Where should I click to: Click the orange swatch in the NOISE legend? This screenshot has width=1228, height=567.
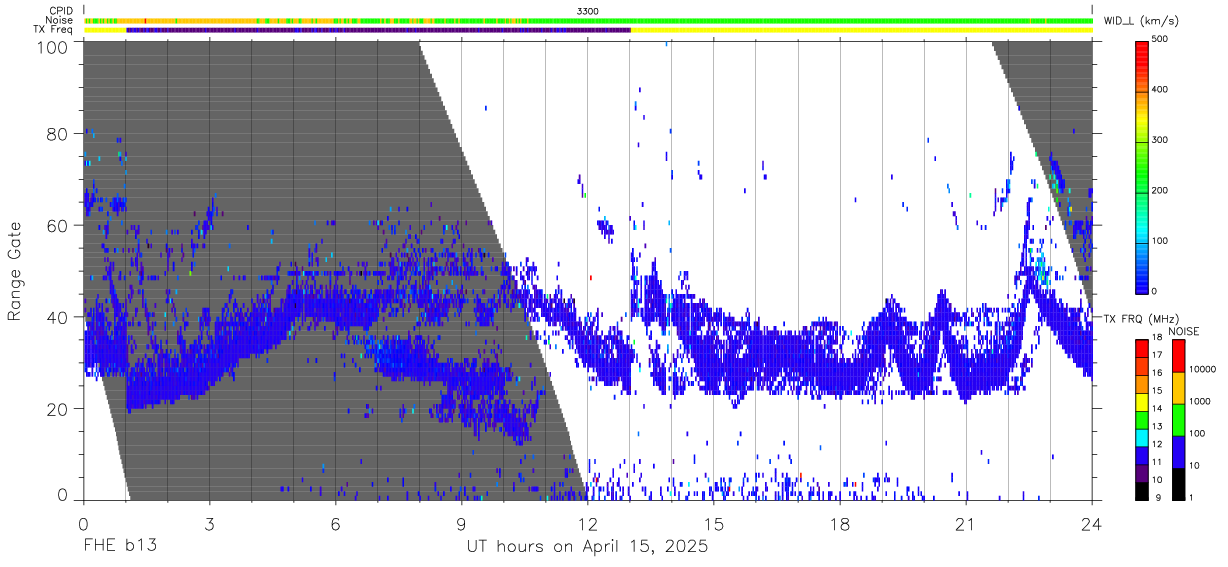tap(1178, 387)
